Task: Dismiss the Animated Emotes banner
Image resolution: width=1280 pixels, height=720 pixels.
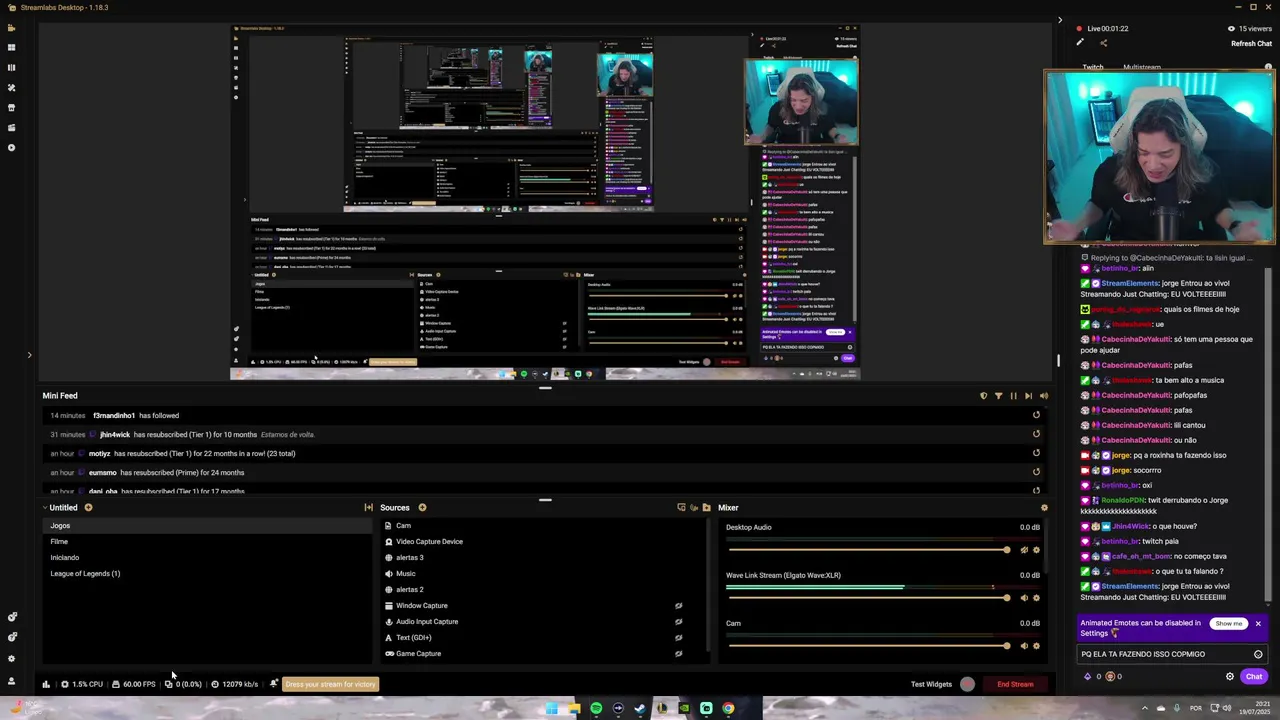Action: tap(1258, 624)
